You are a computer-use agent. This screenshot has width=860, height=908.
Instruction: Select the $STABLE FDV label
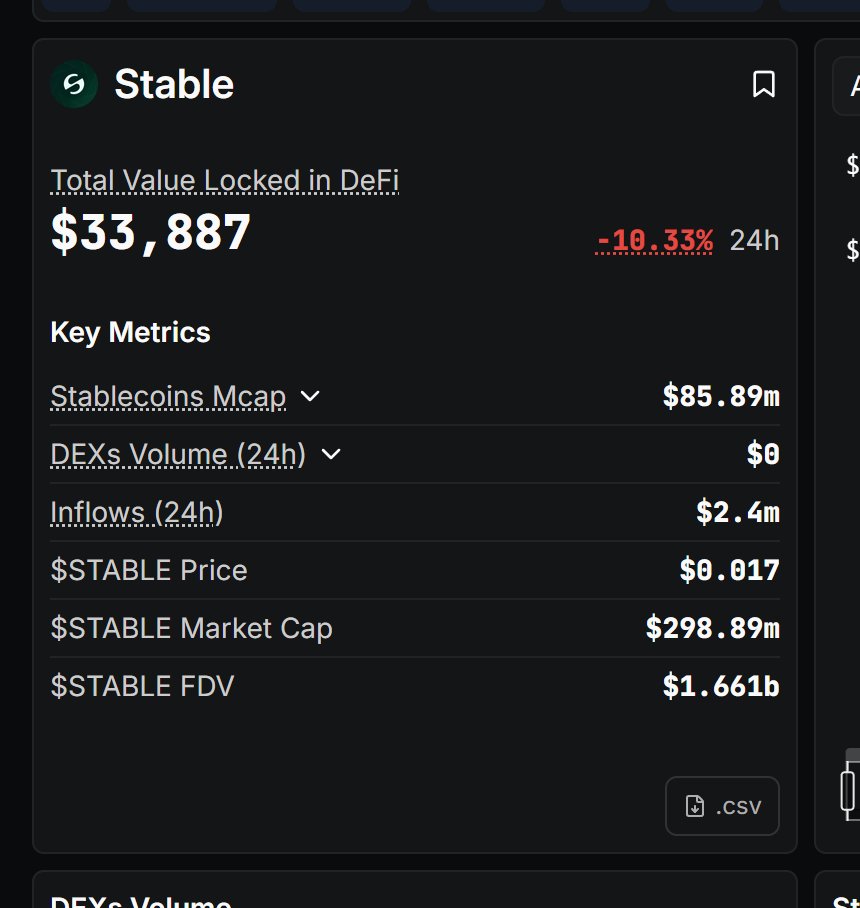(x=142, y=687)
